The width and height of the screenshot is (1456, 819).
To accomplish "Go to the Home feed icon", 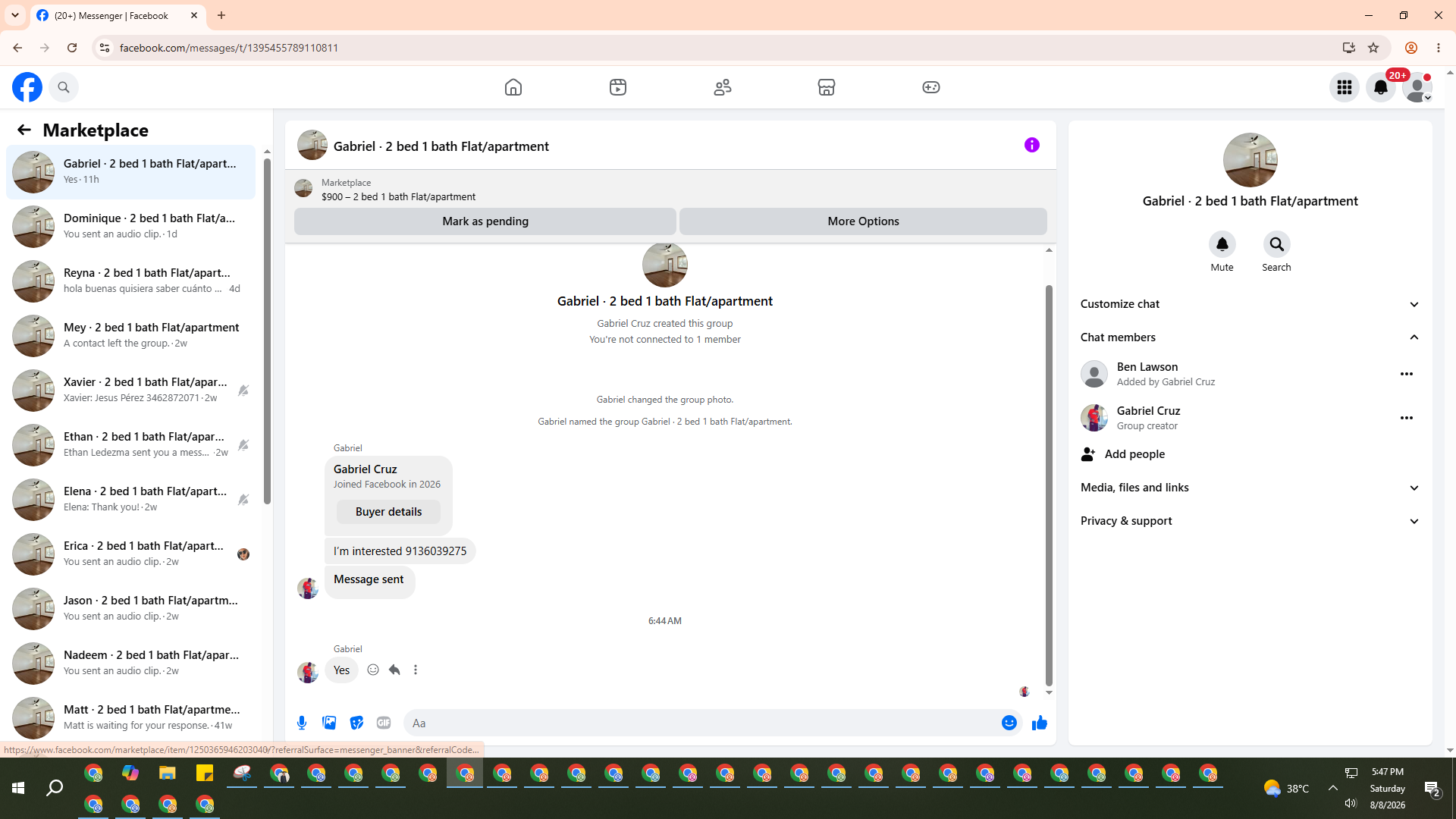I will coord(513,87).
